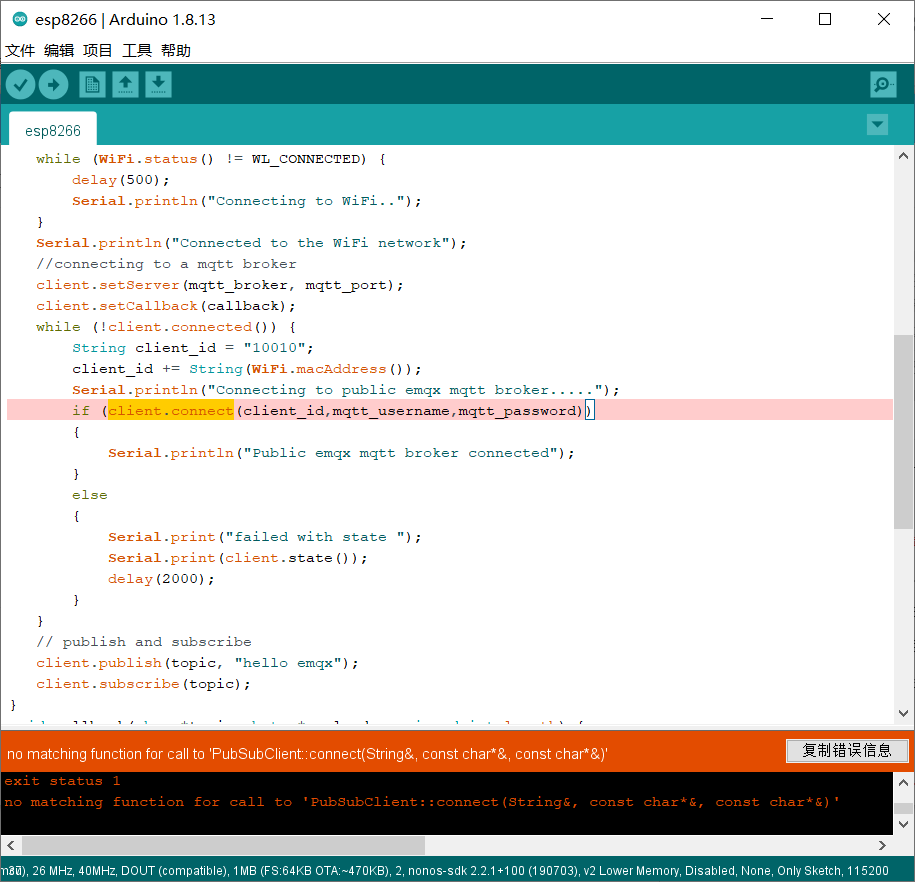Click 'Public emqx mqtt broker connected' line
Image resolution: width=915 pixels, height=882 pixels.
coord(341,454)
